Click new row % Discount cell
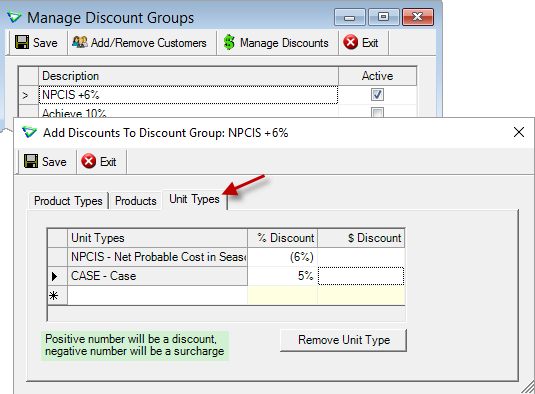This screenshot has height=394, width=535. coord(283,295)
